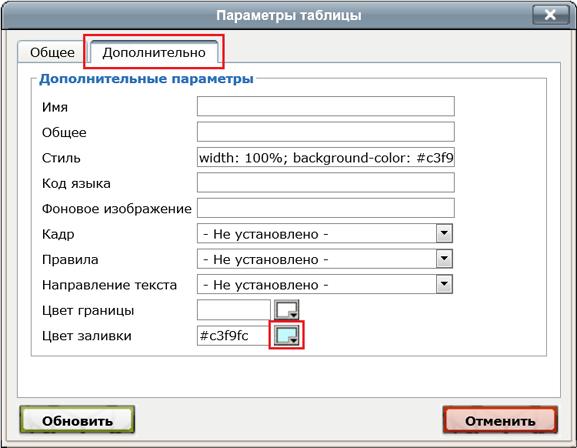Switch to the Общее tab
This screenshot has width=577, height=448.
(x=52, y=52)
